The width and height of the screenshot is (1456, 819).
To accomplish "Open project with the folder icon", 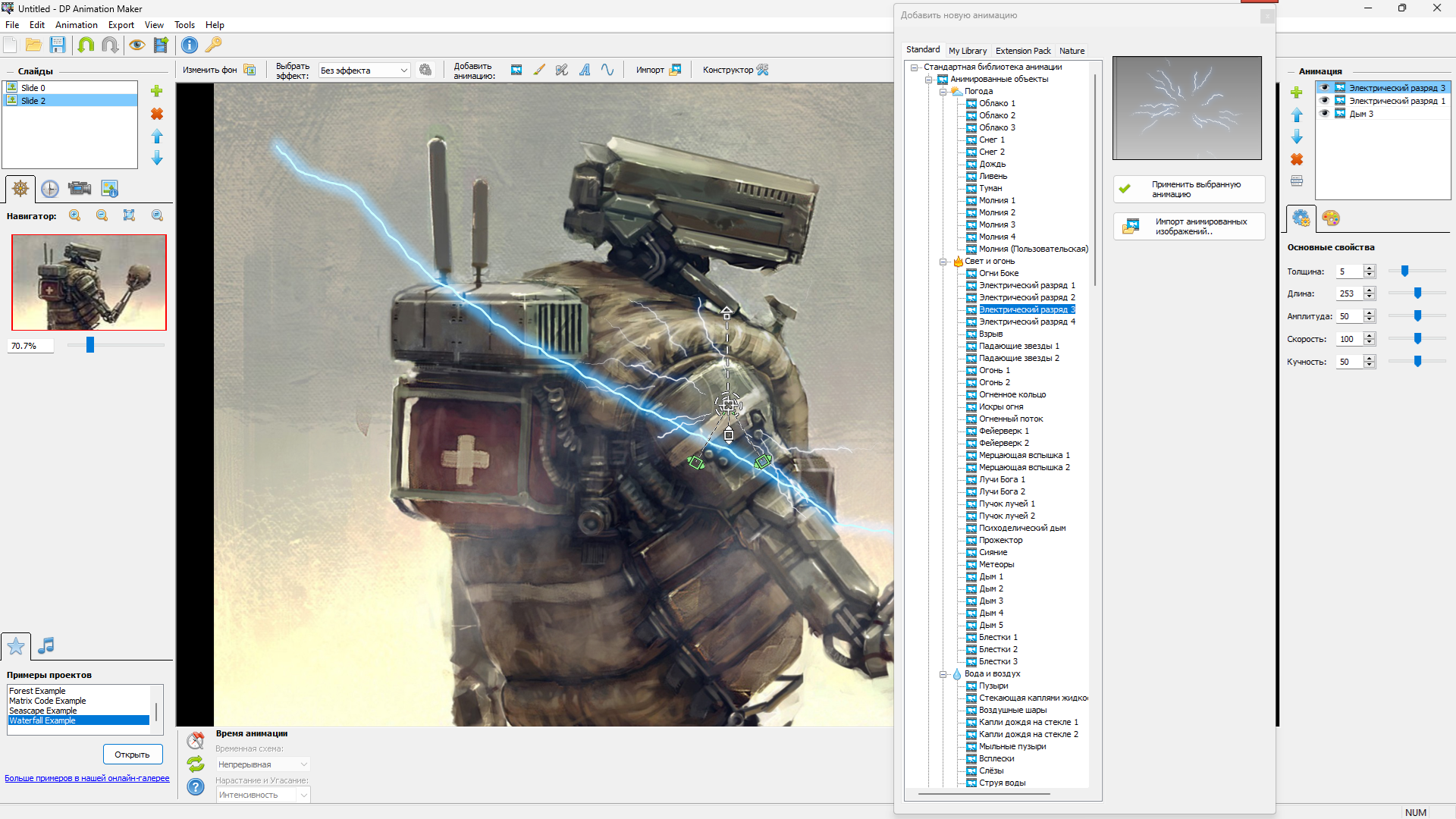I will (33, 45).
